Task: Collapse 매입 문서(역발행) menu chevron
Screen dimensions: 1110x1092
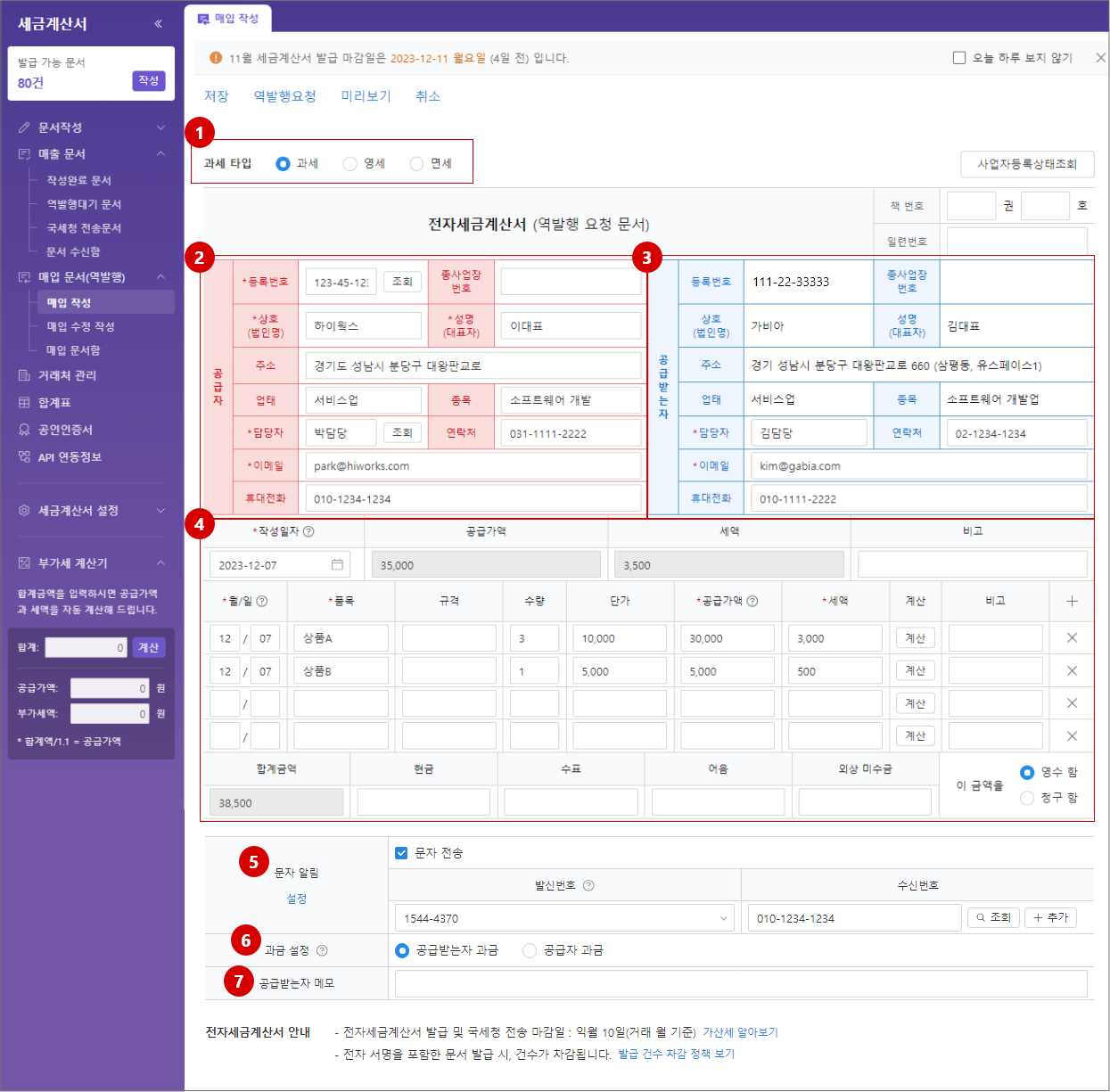Action: (x=160, y=276)
